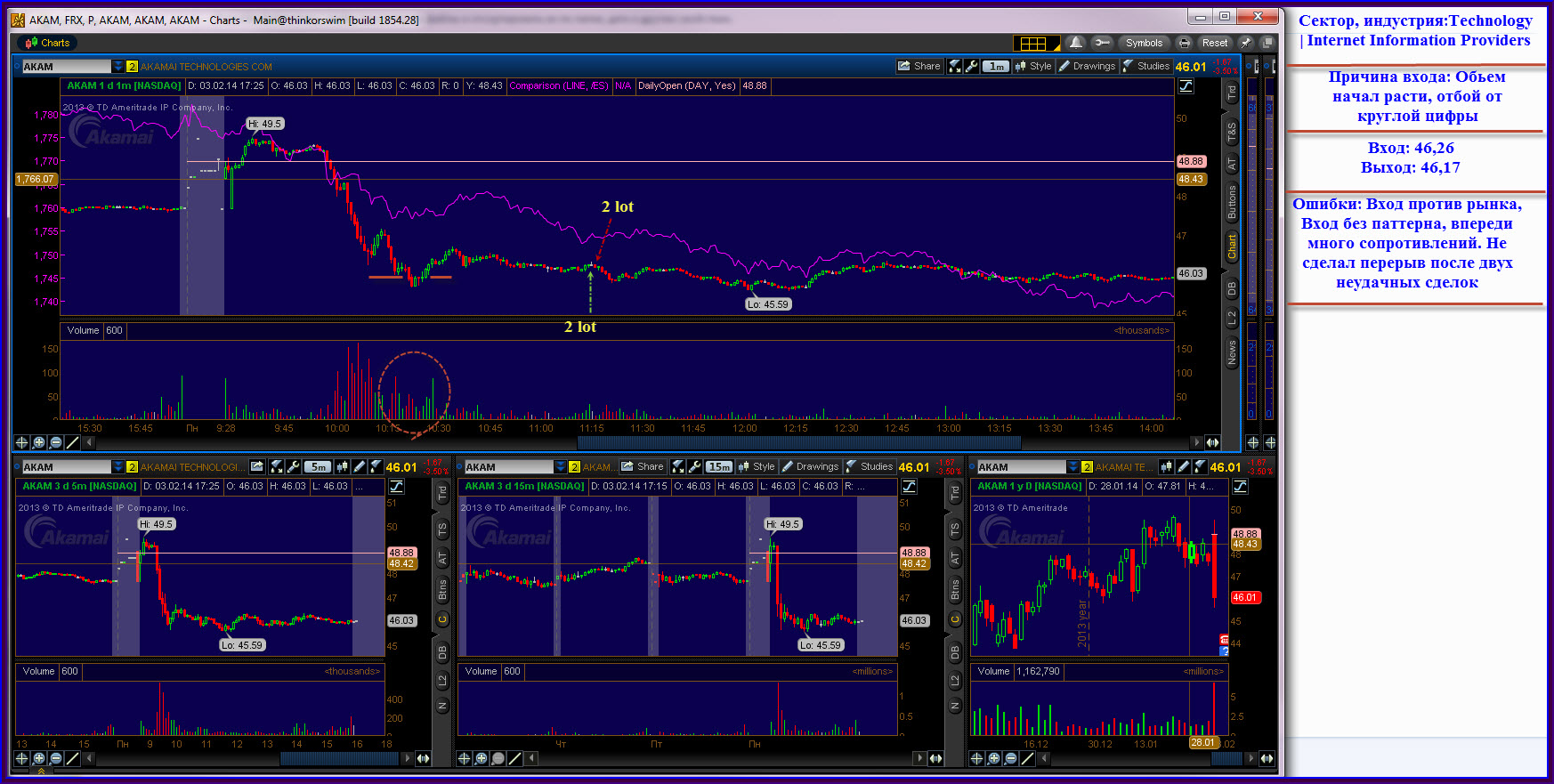Image resolution: width=1554 pixels, height=784 pixels.
Task: Click the pin icon in top toolbar
Action: (x=1246, y=43)
